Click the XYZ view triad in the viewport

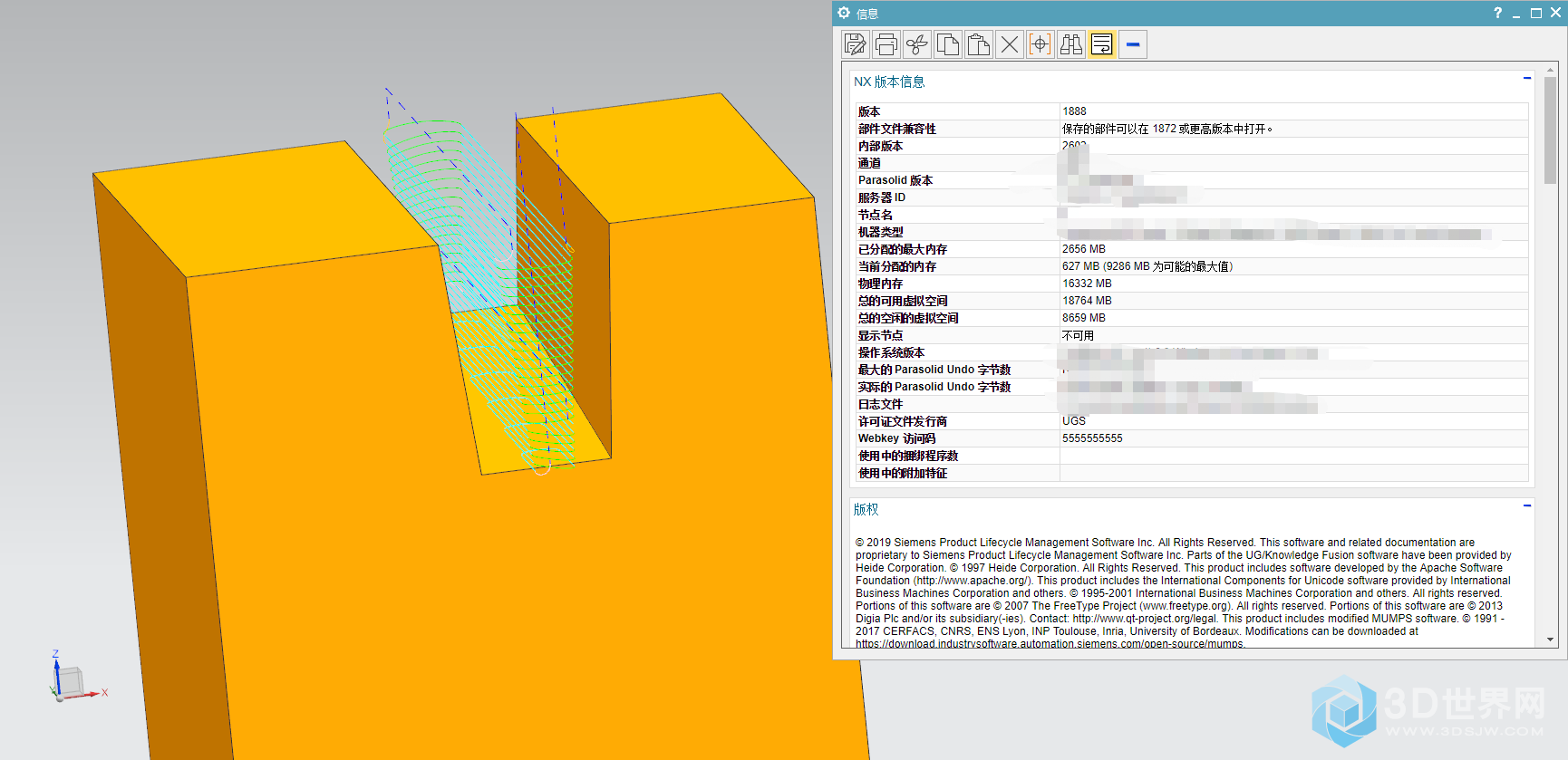[x=76, y=678]
